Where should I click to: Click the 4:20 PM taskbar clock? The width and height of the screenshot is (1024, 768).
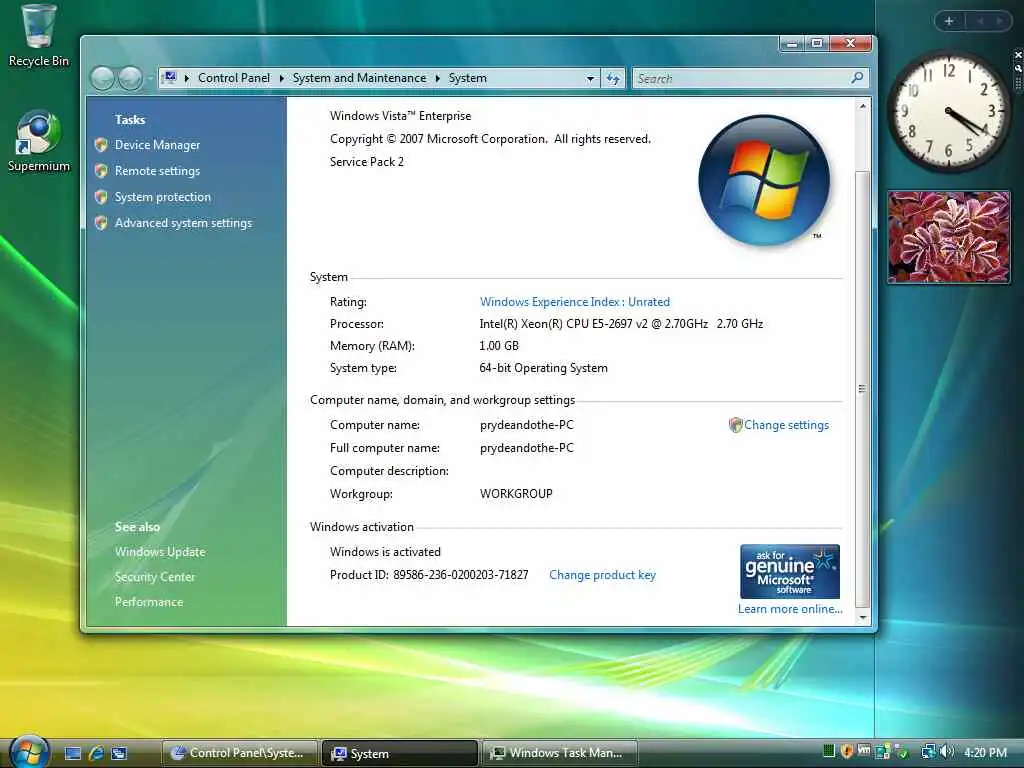pyautogui.click(x=985, y=752)
